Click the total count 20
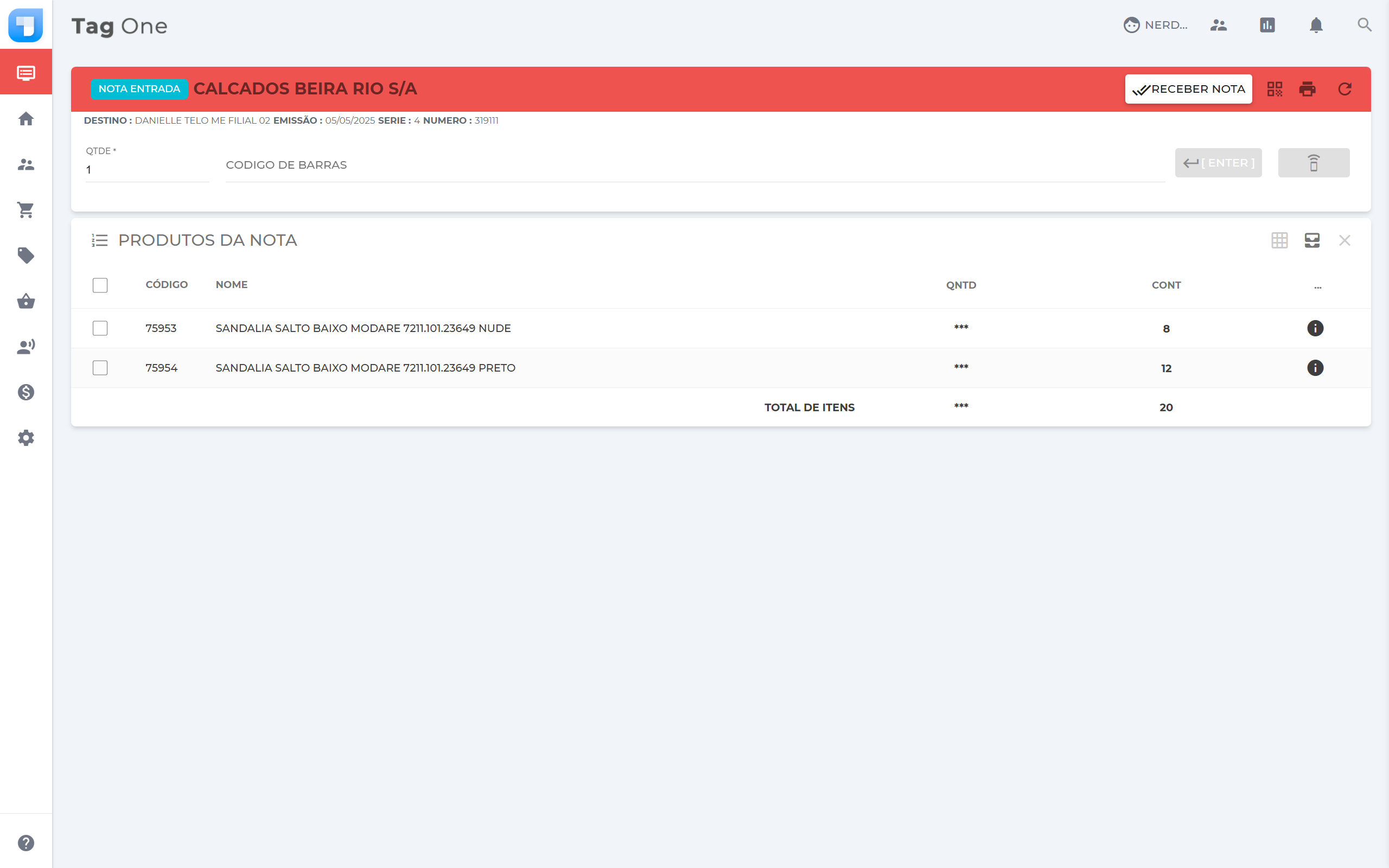The height and width of the screenshot is (868, 1389). pos(1165,407)
